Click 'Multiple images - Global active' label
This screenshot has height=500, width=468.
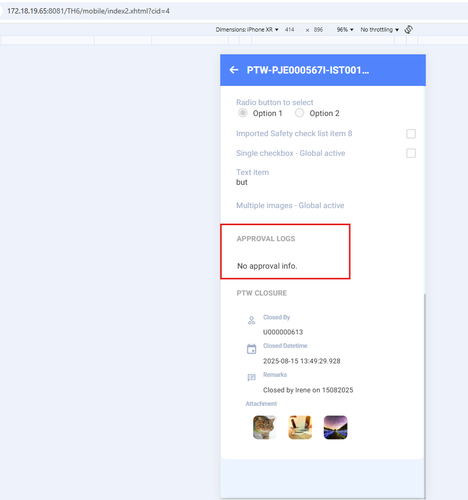(x=290, y=205)
